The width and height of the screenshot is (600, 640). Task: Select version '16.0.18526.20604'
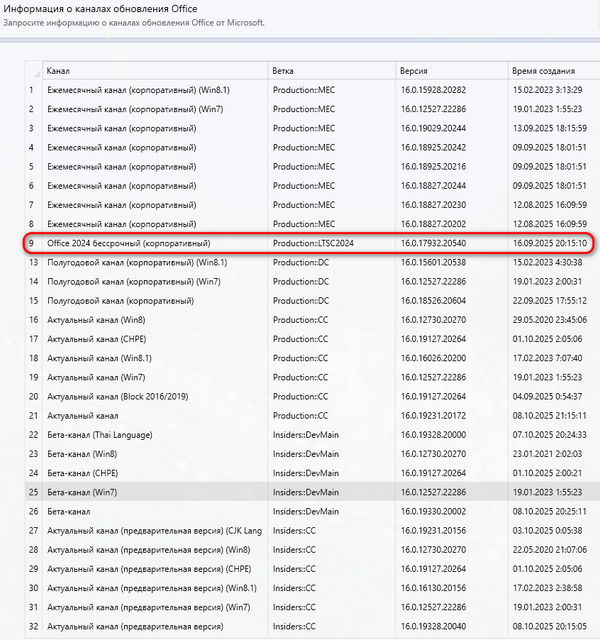pos(451,301)
